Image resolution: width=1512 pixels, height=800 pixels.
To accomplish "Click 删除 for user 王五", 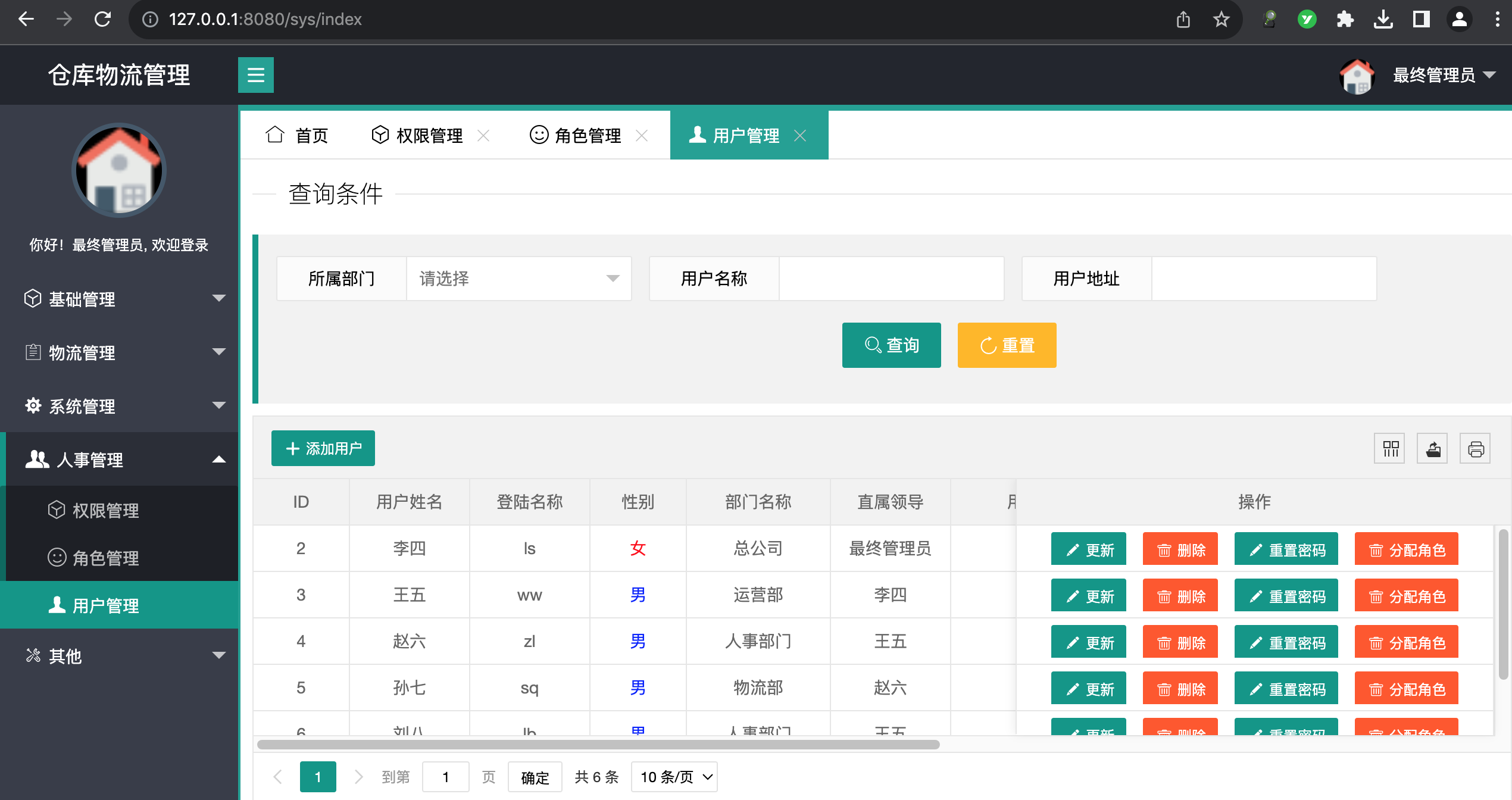I will click(1180, 596).
